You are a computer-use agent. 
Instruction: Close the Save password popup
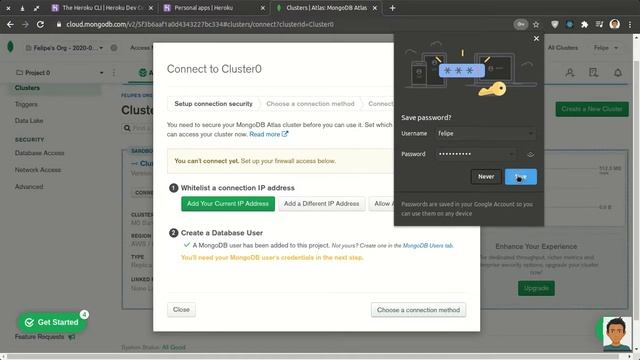(536, 38)
